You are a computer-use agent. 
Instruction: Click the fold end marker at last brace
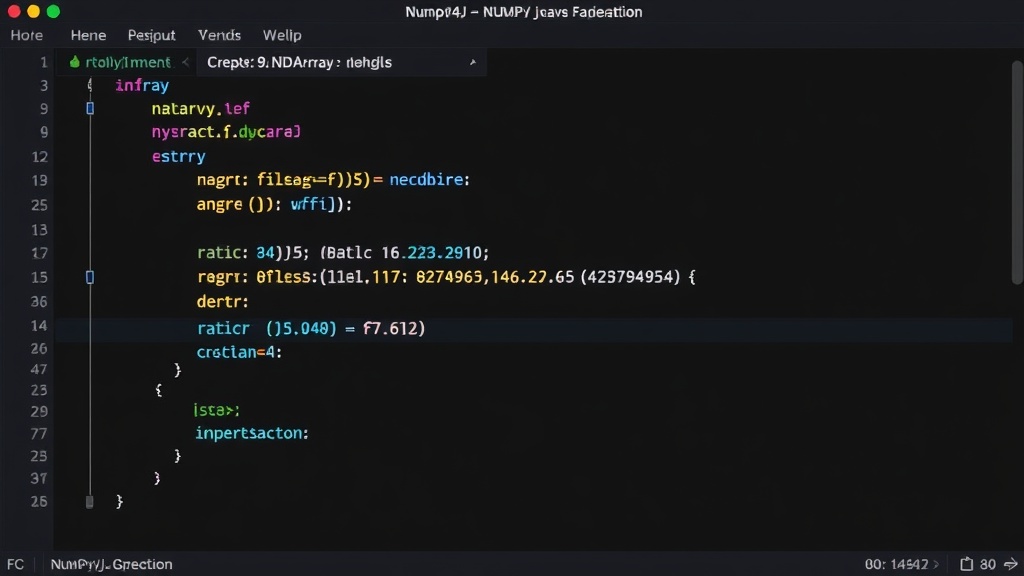pos(89,502)
